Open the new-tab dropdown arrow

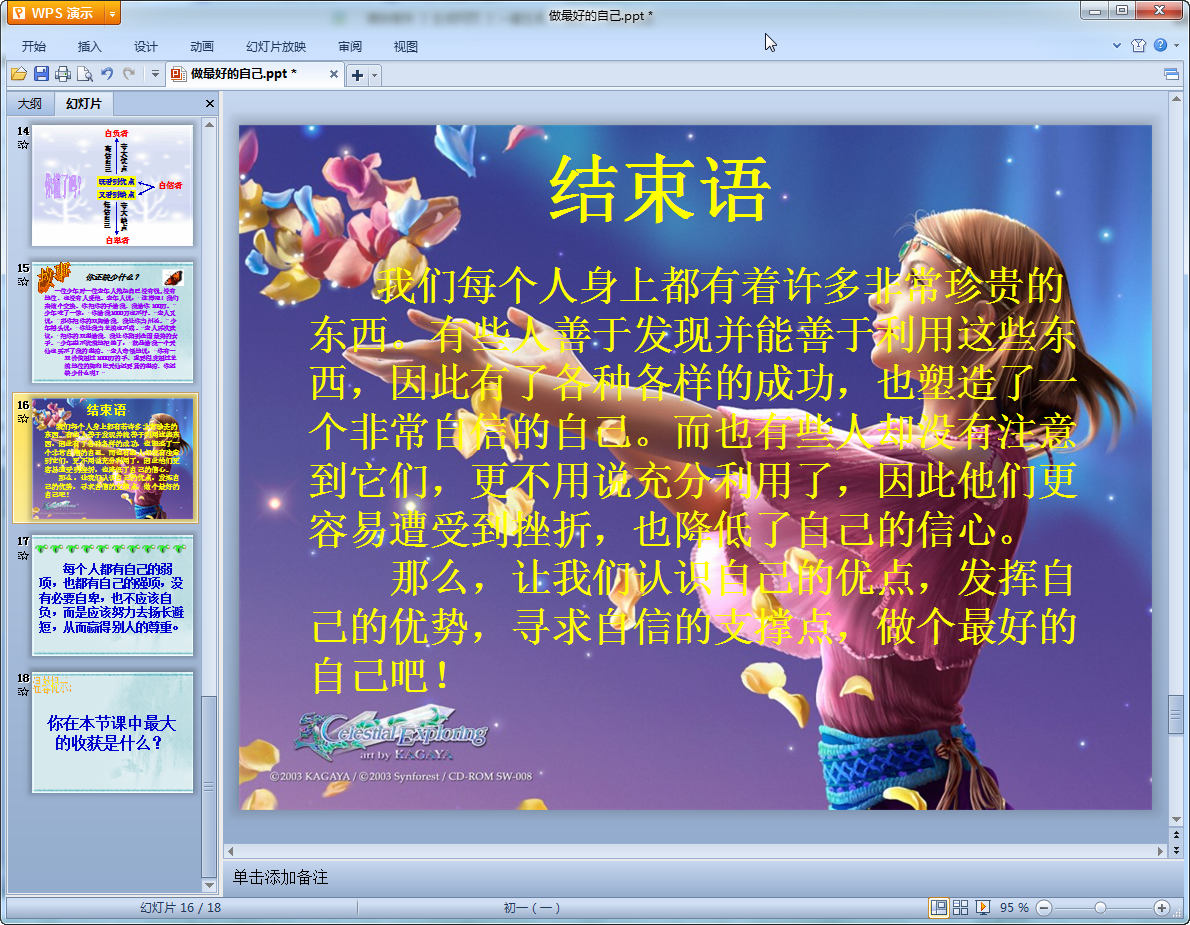[x=374, y=75]
